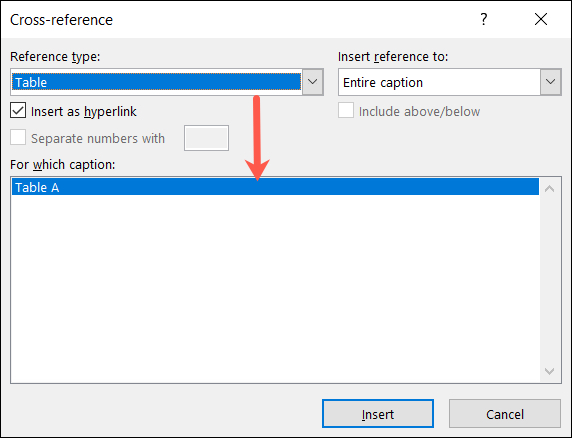Enable the Separate numbers with checkbox
Image resolution: width=572 pixels, height=438 pixels.
(x=18, y=138)
